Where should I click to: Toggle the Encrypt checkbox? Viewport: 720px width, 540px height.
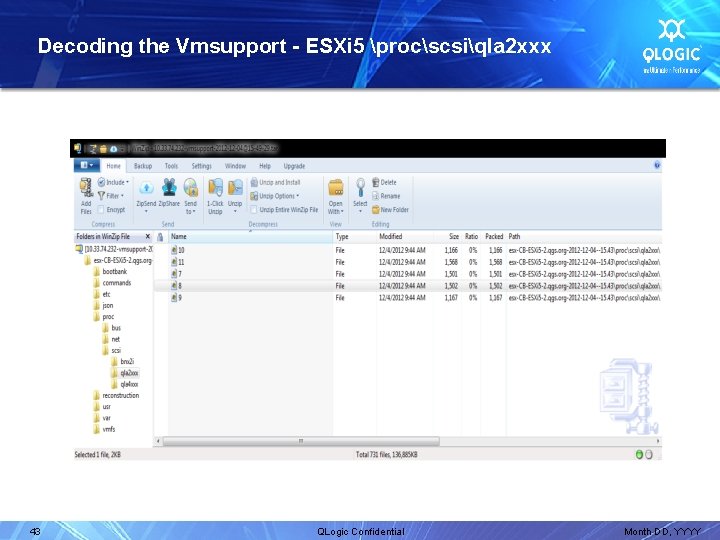[x=101, y=210]
